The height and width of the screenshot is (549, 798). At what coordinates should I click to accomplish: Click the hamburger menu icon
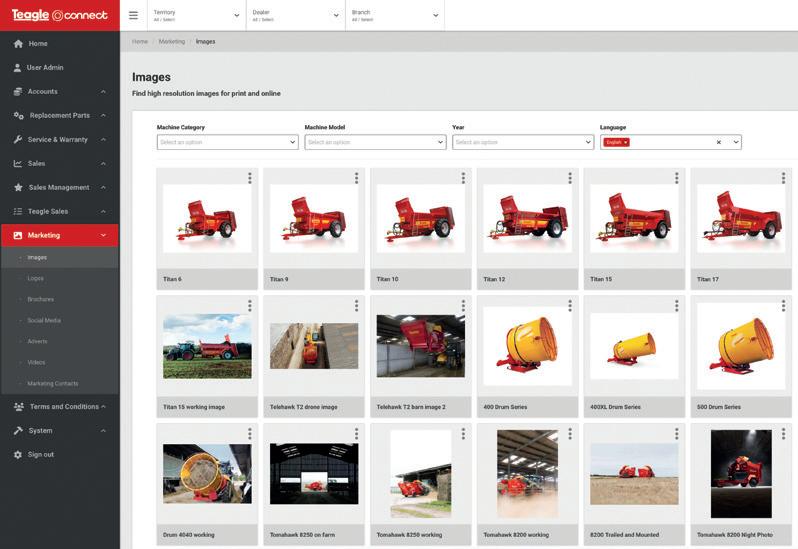click(x=133, y=15)
